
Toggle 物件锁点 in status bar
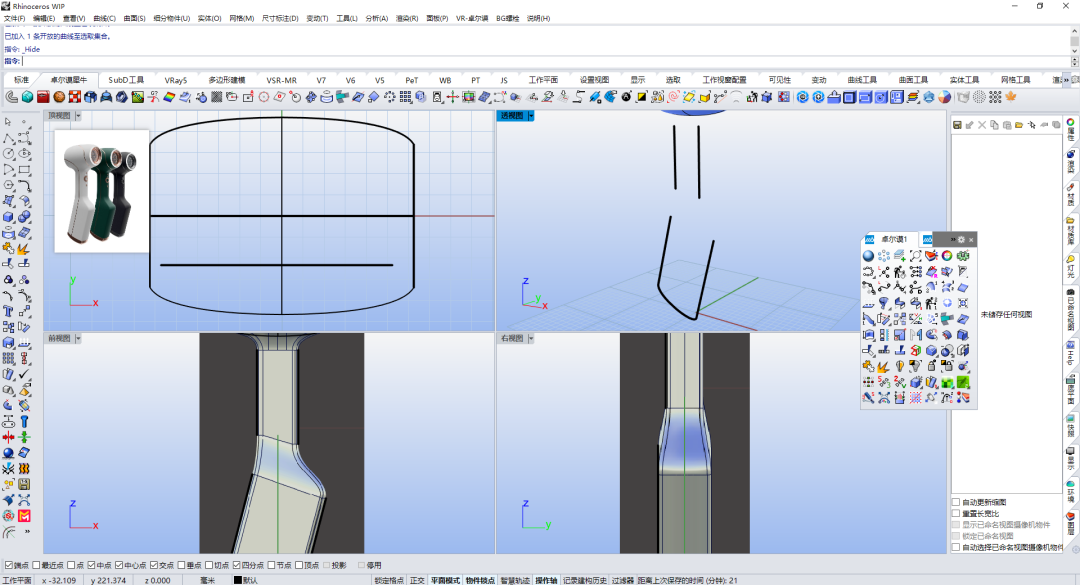480,580
